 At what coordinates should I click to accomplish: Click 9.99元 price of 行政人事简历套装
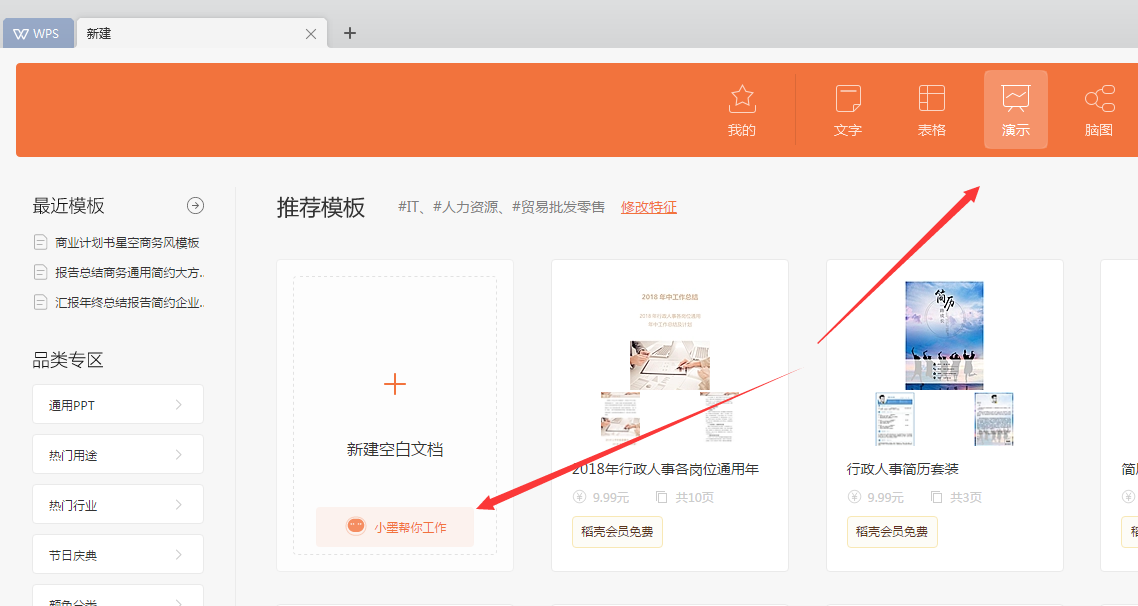coord(885,497)
